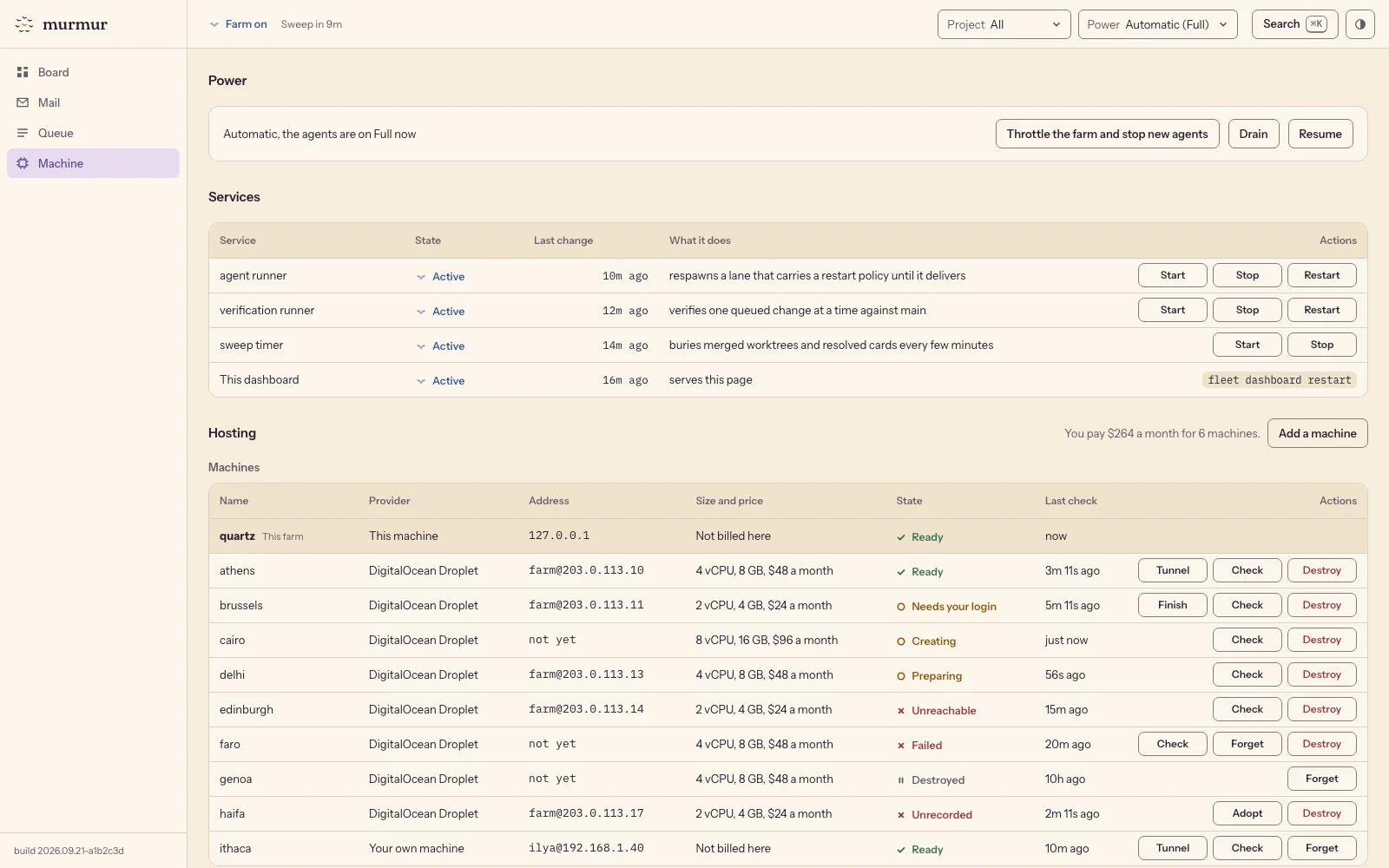This screenshot has width=1389, height=868.
Task: Destroy the haifa machine
Action: click(x=1322, y=813)
